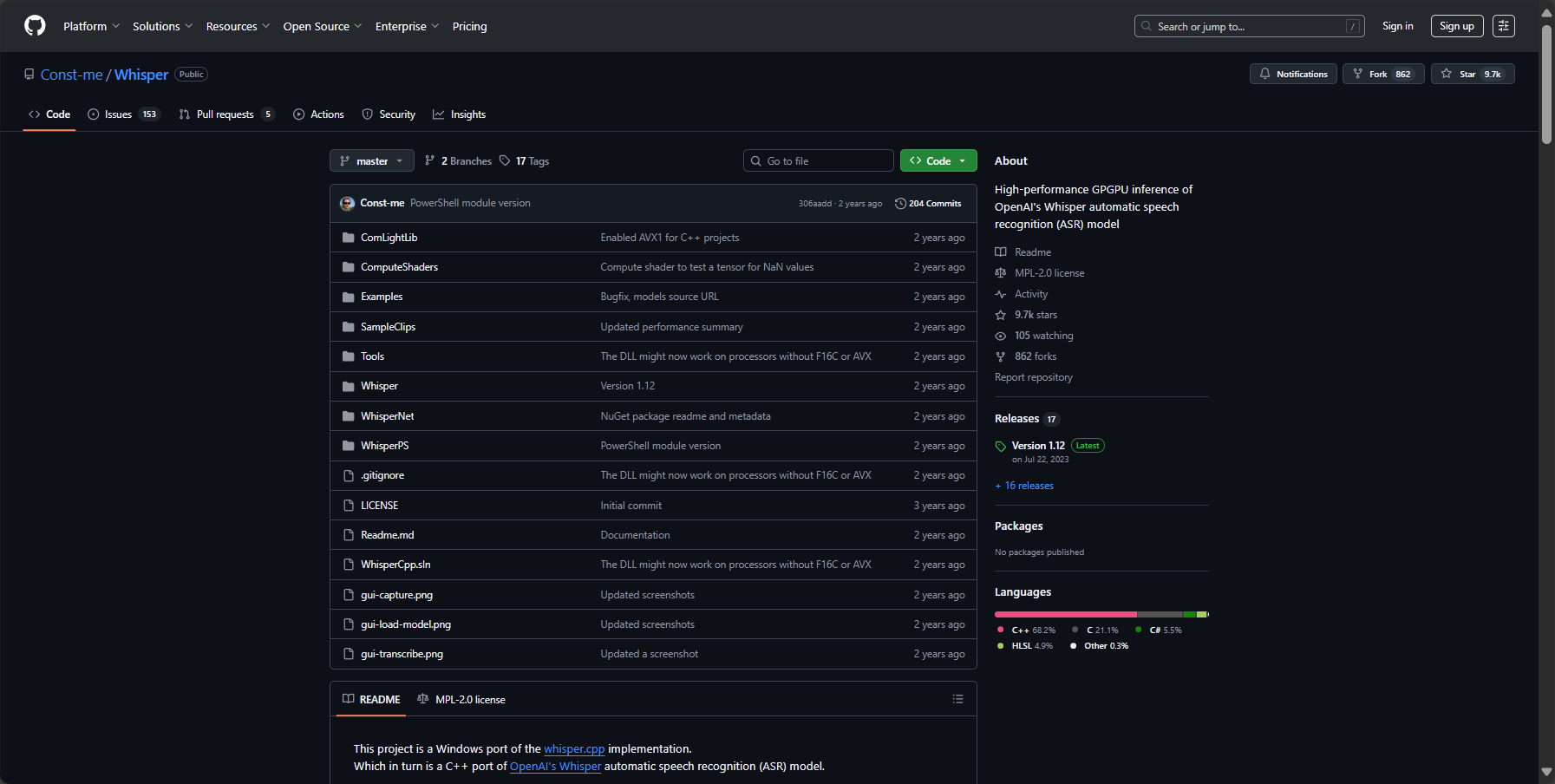
Task: Open the Enterprise dropdown
Action: (407, 26)
